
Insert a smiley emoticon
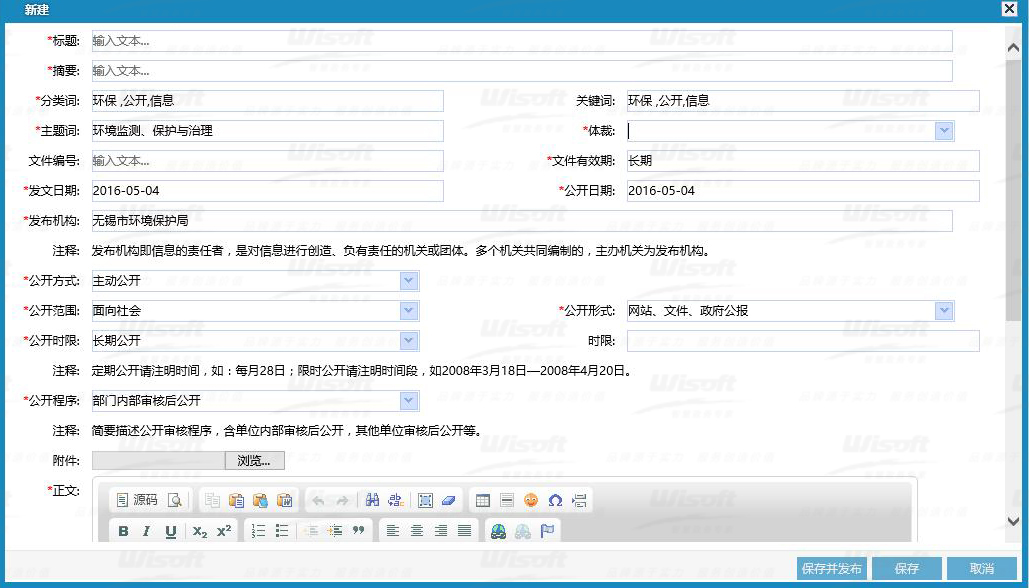click(531, 500)
